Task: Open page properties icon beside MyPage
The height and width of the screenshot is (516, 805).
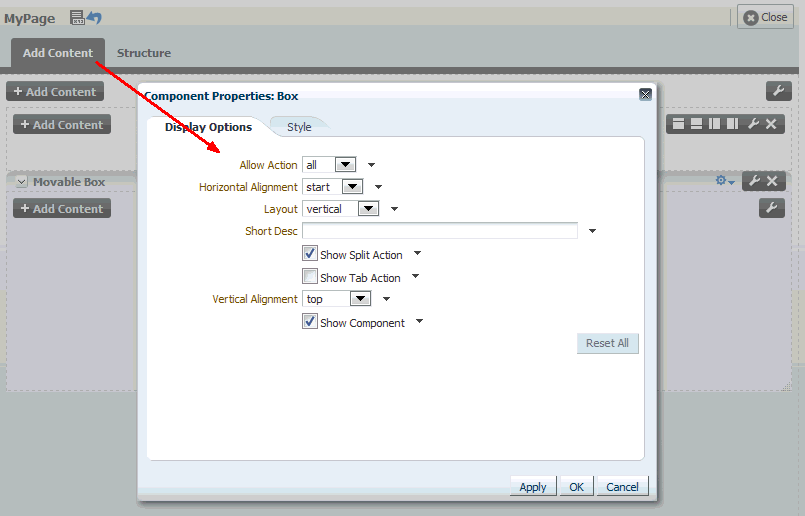Action: (77, 18)
